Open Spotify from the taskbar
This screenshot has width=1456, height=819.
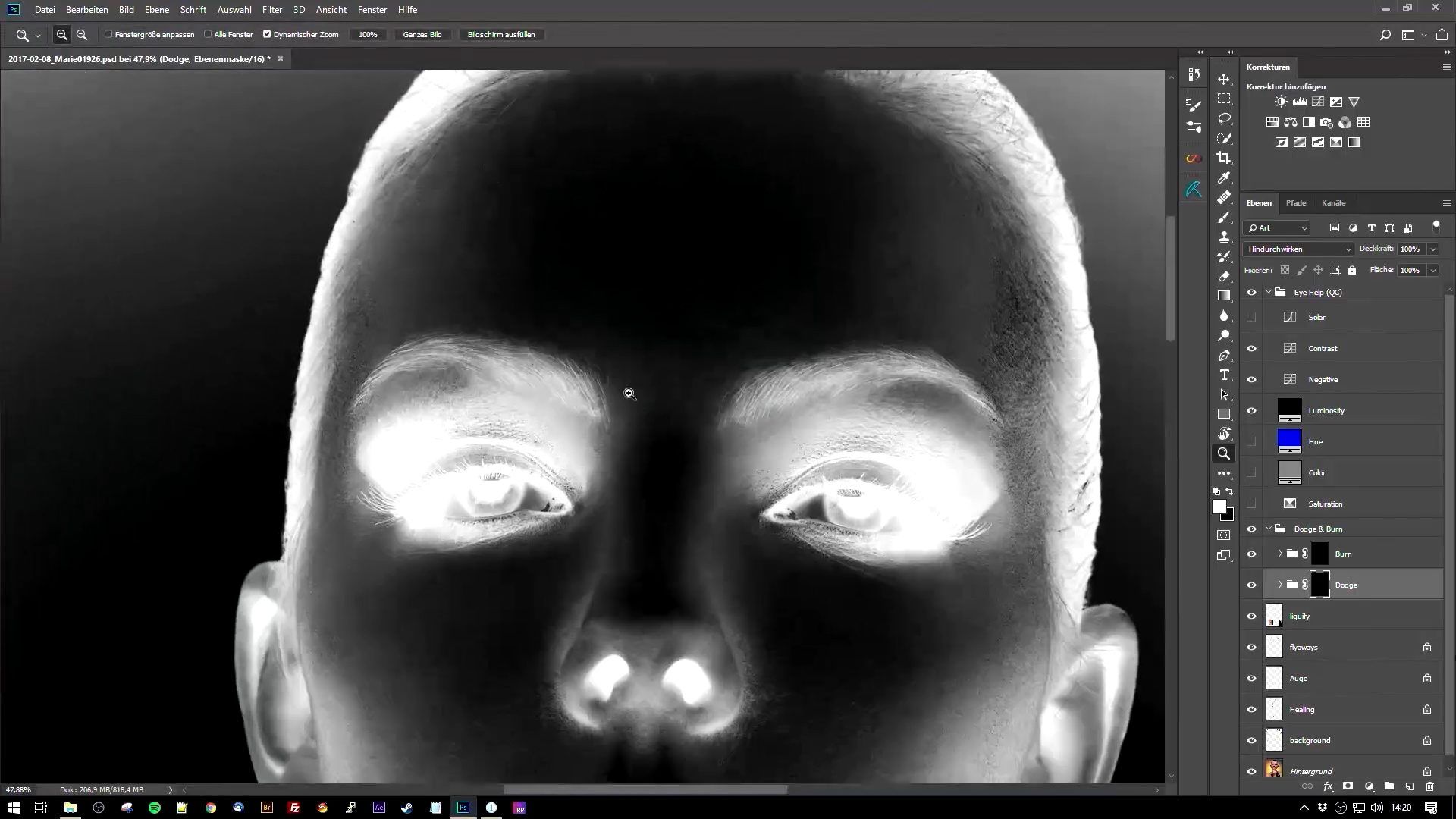pos(155,808)
